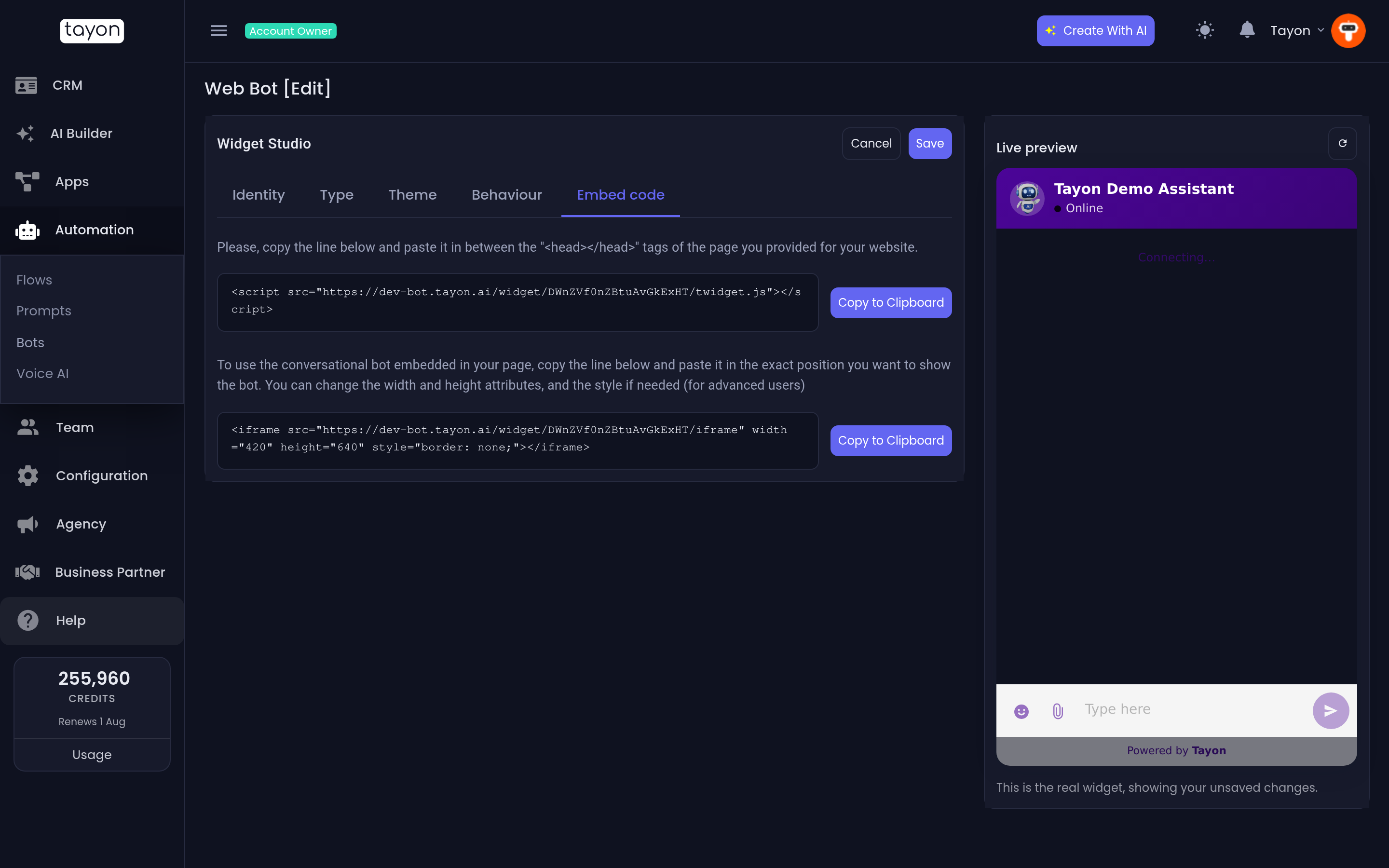This screenshot has height=868, width=1389.
Task: Open Agency in the sidebar
Action: pos(92,524)
